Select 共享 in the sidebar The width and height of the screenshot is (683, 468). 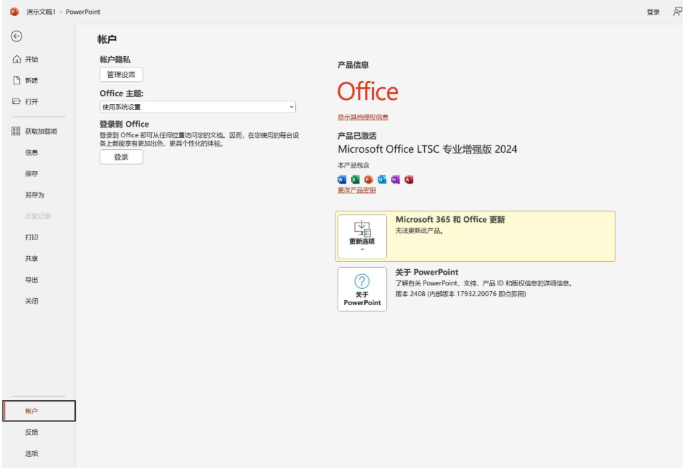(31, 258)
